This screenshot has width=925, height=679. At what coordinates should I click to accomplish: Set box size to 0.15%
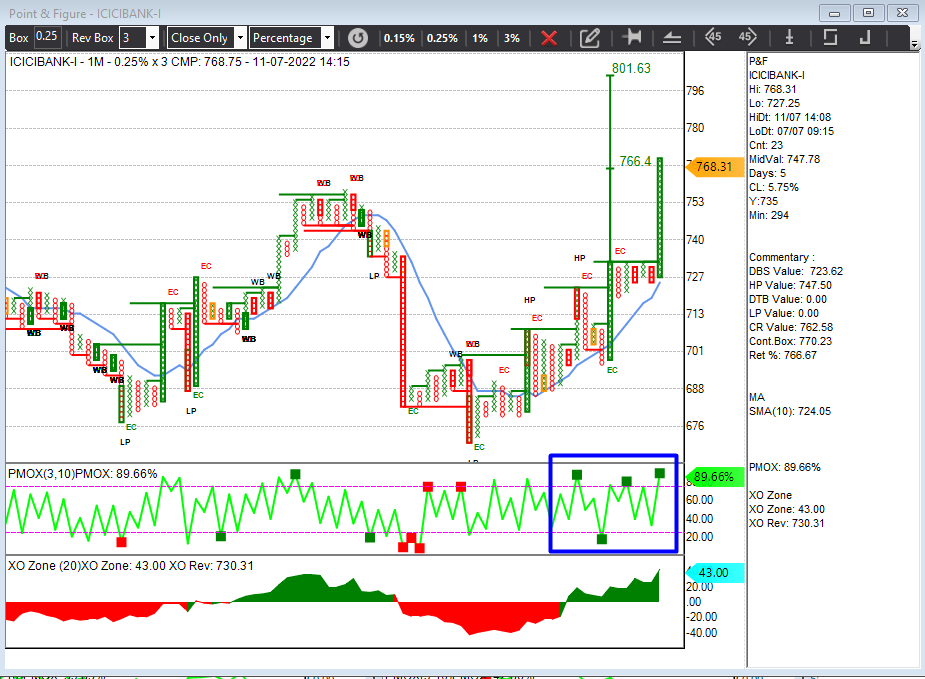click(399, 38)
